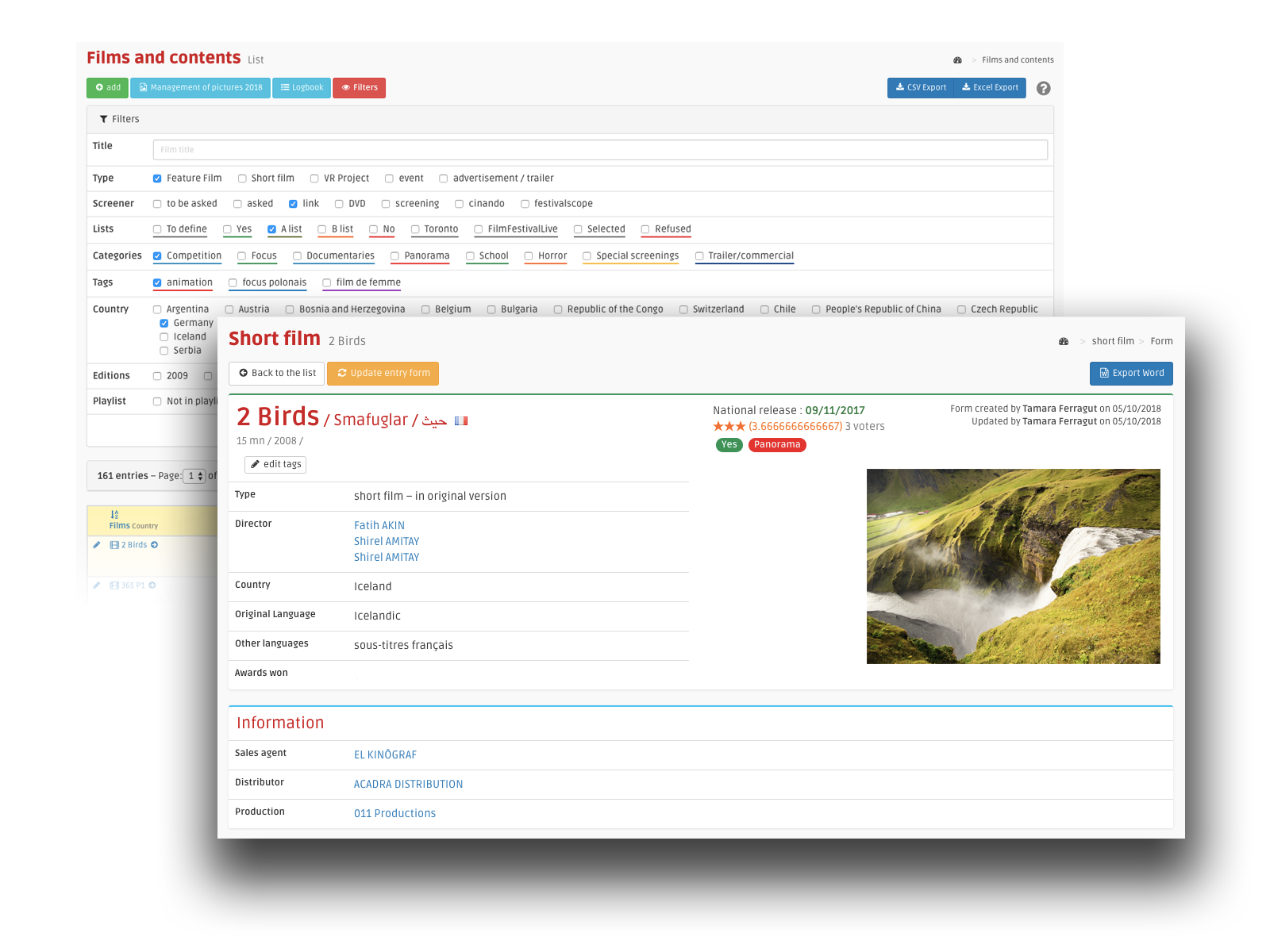This screenshot has width=1270, height=952.
Task: Toggle the red Filters button
Action: [360, 88]
